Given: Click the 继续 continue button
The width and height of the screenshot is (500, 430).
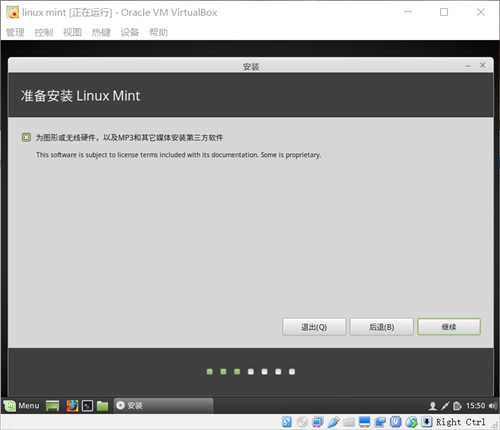Looking at the screenshot, I should [449, 327].
